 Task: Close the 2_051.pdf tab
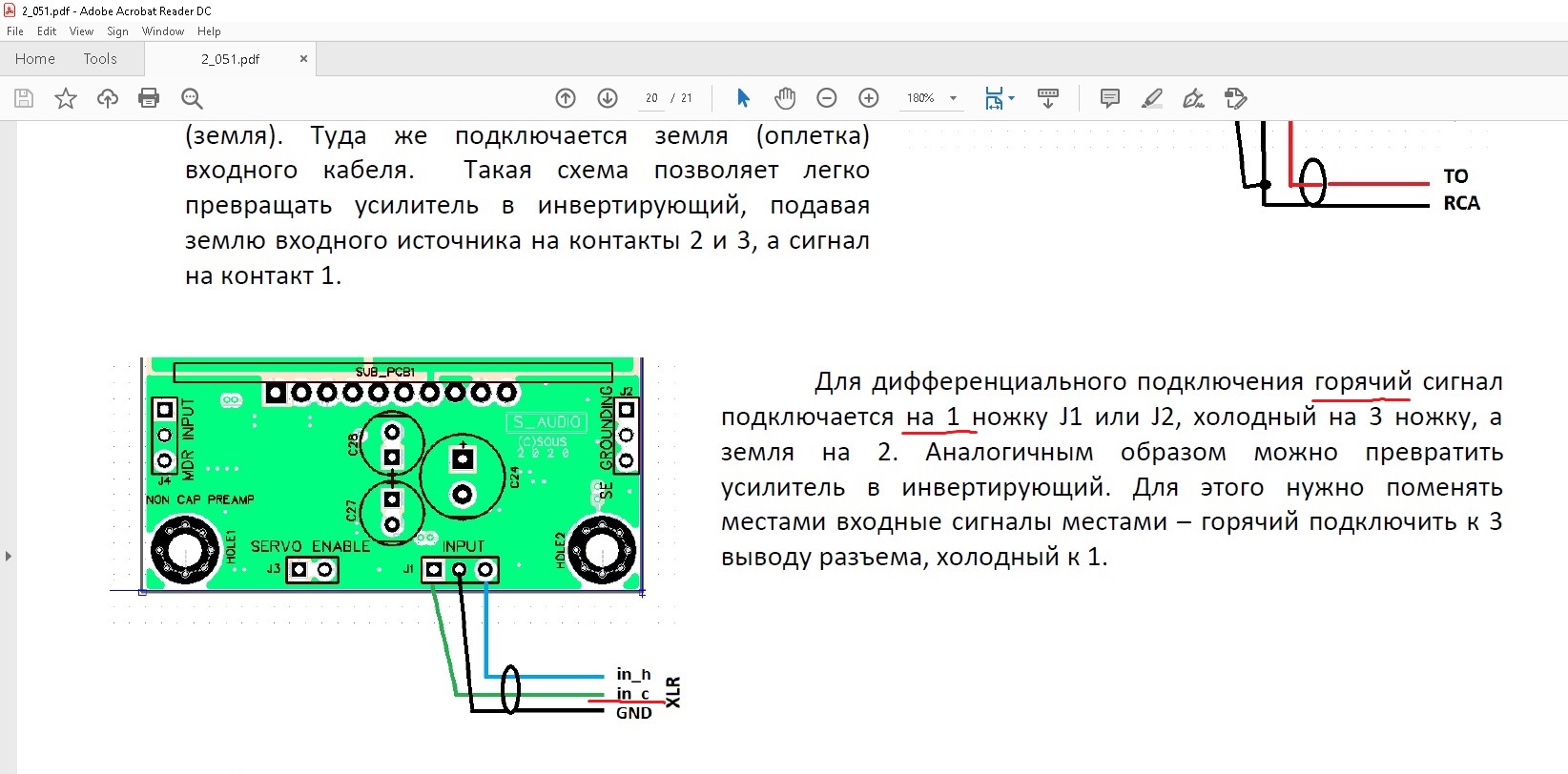[x=303, y=59]
